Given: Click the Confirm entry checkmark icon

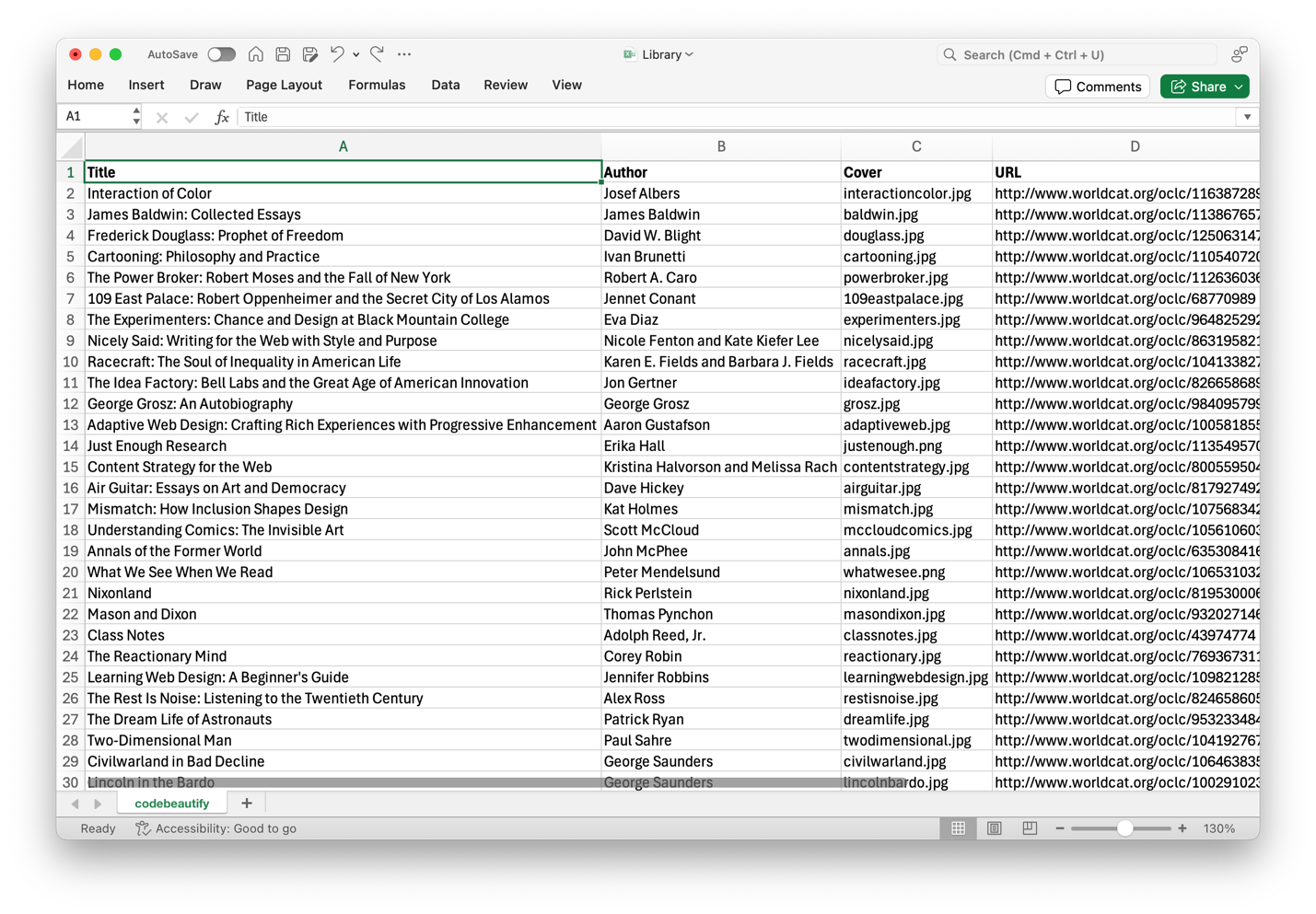Looking at the screenshot, I should click(x=192, y=118).
